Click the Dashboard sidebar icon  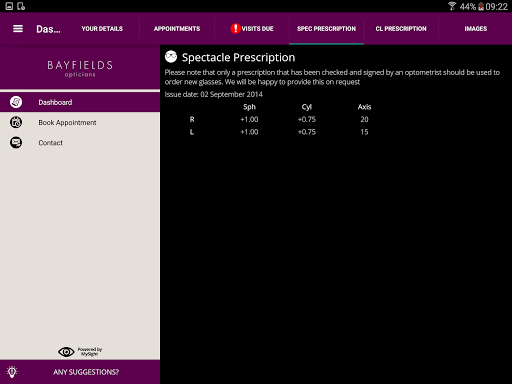coord(16,102)
